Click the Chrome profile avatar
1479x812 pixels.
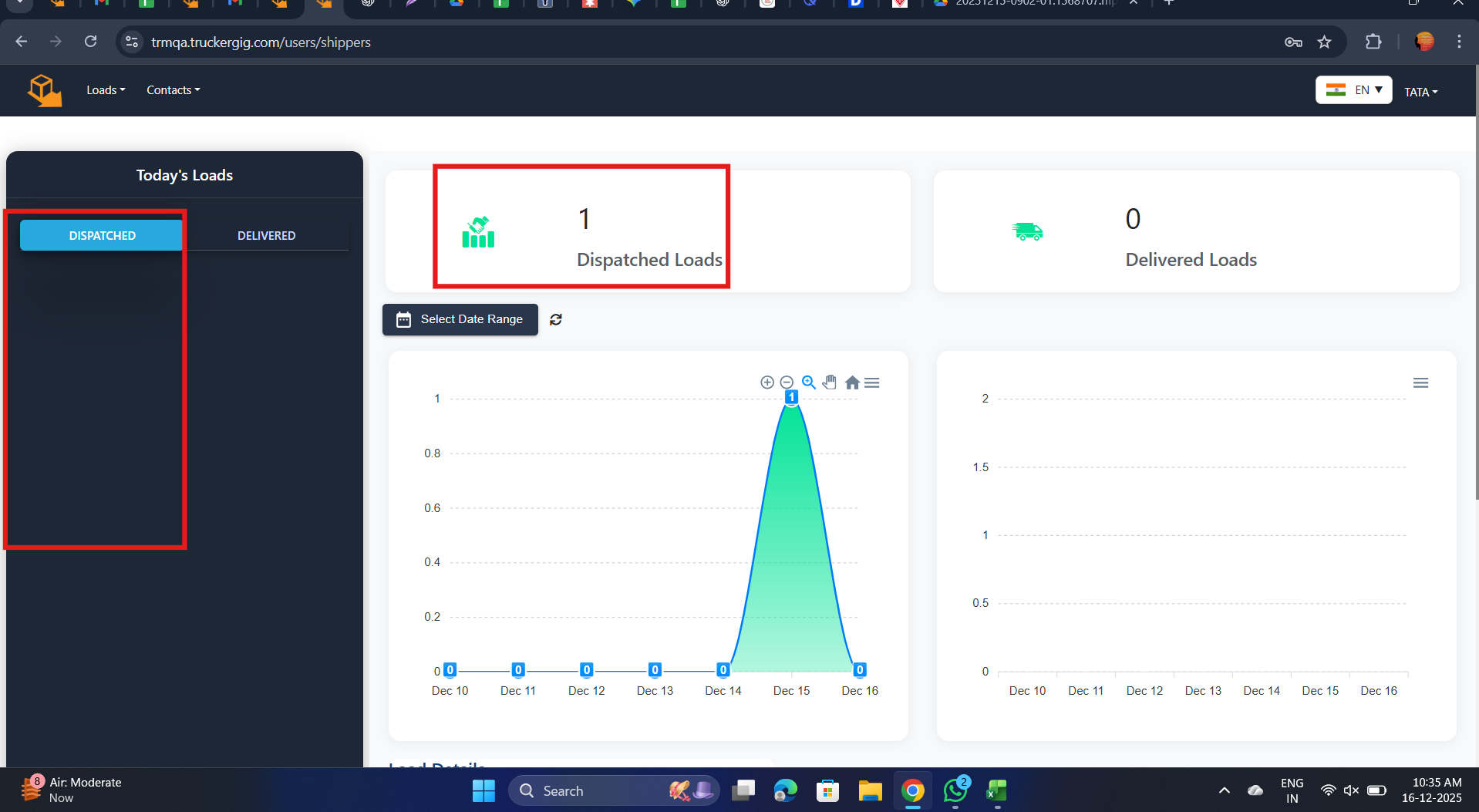pos(1424,42)
